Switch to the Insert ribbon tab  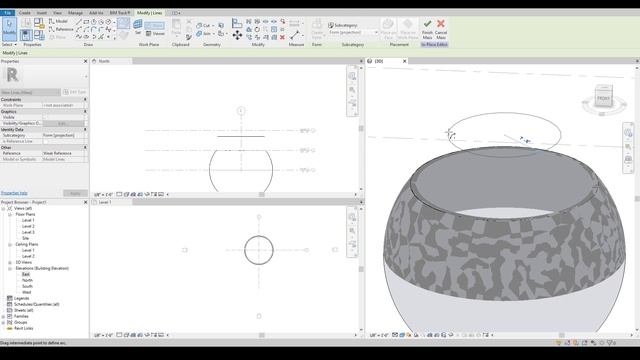[x=42, y=13]
